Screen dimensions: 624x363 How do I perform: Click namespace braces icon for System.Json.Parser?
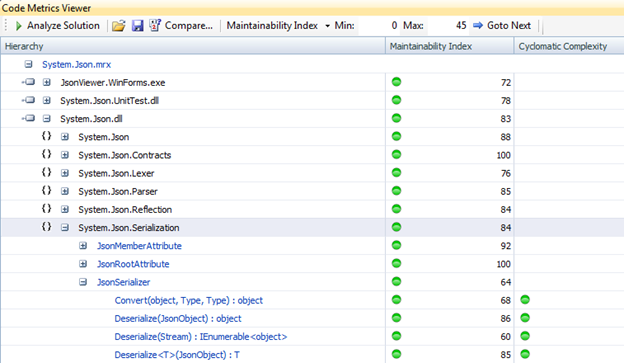tap(47, 191)
